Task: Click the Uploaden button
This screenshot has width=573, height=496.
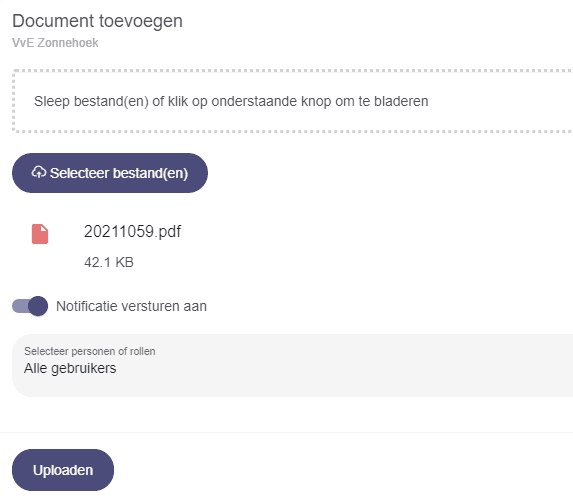Action: coord(63,470)
